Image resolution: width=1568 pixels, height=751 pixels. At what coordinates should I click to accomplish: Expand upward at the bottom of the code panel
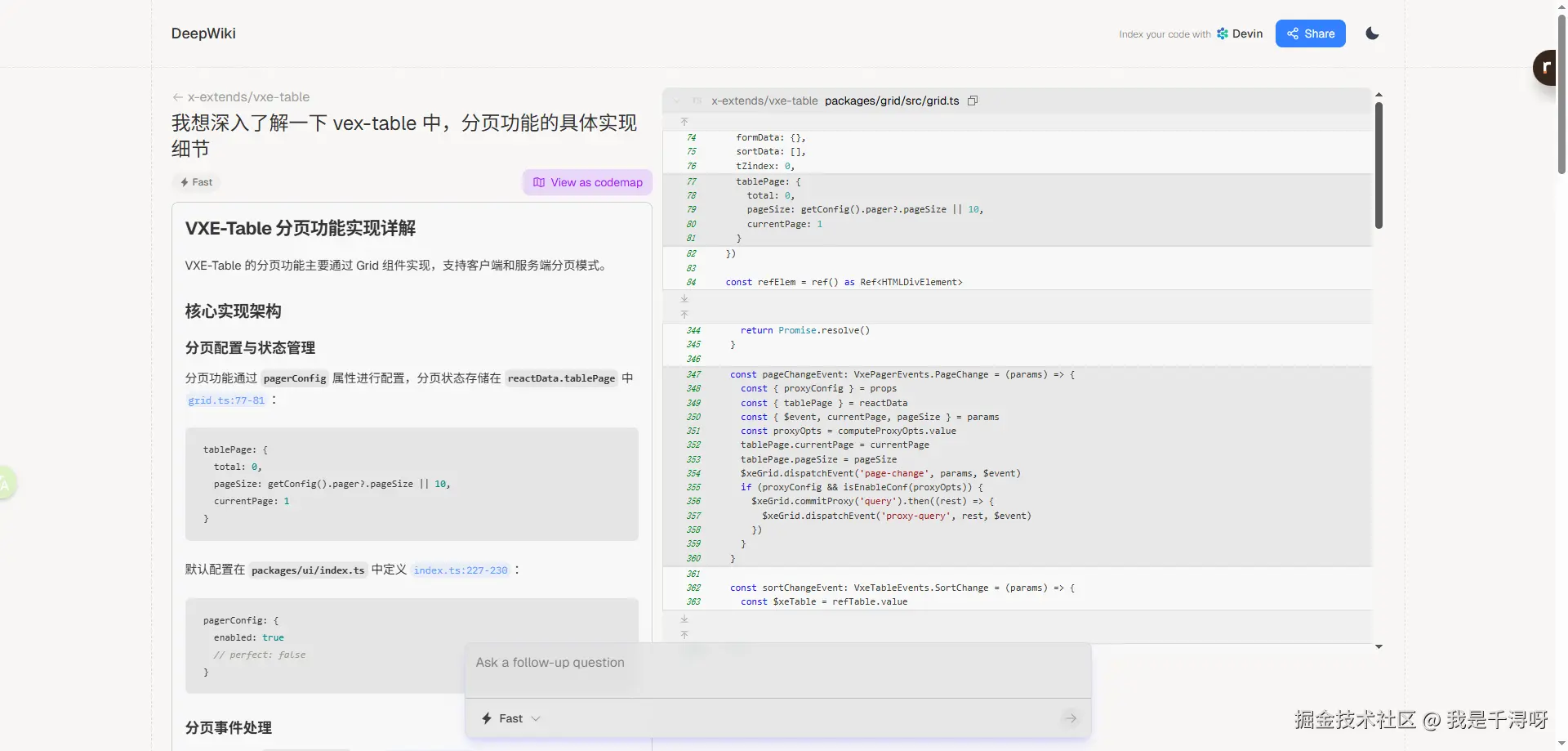click(684, 634)
